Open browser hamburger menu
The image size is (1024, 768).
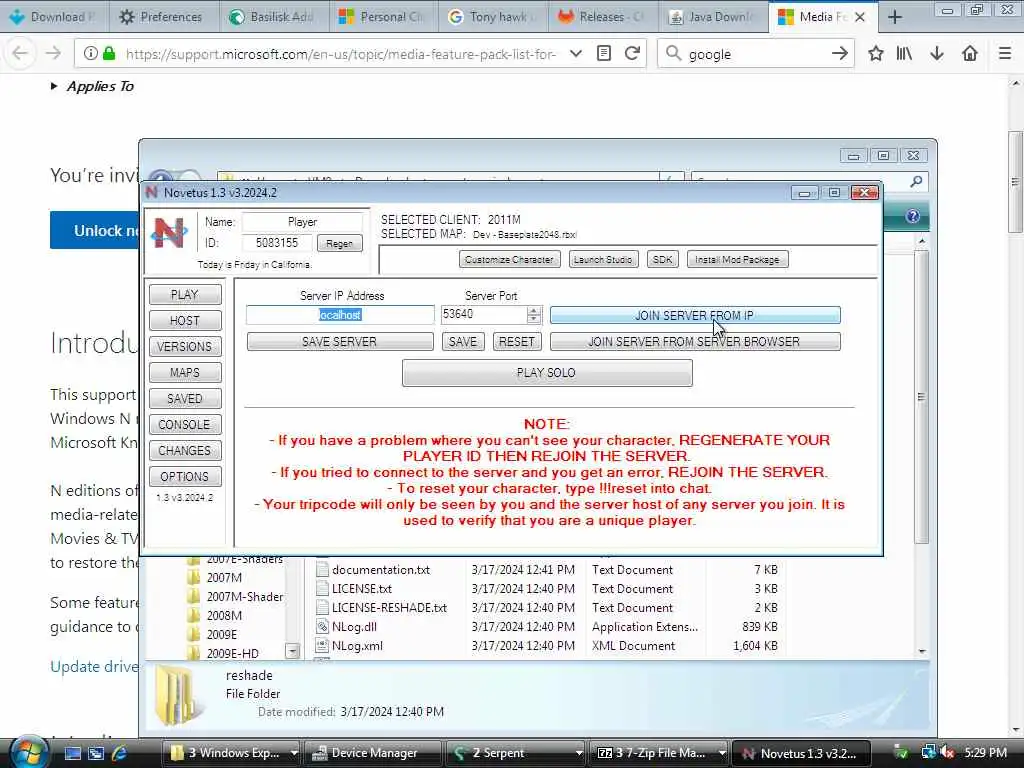click(x=1005, y=54)
